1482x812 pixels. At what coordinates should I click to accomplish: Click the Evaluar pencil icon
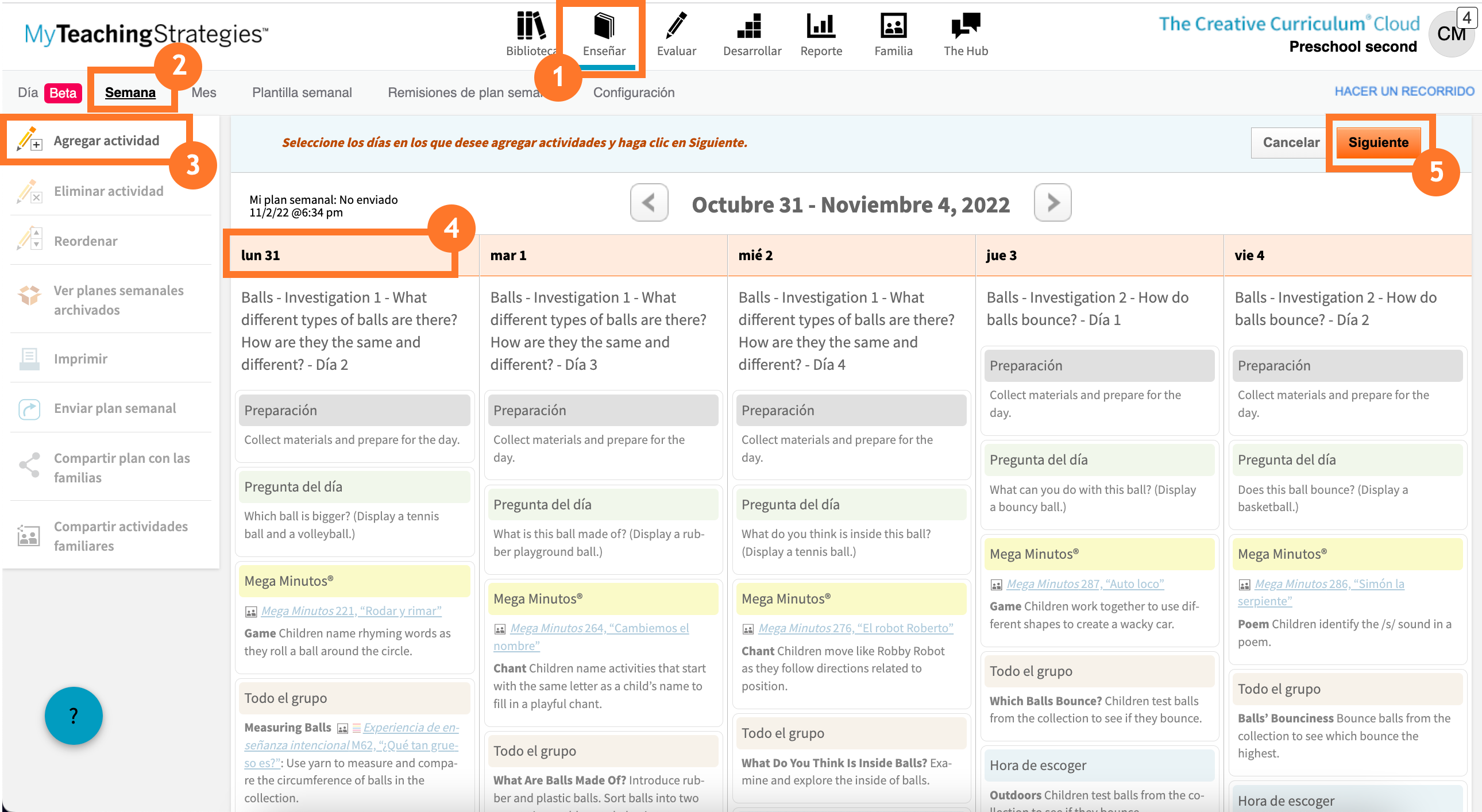[676, 26]
